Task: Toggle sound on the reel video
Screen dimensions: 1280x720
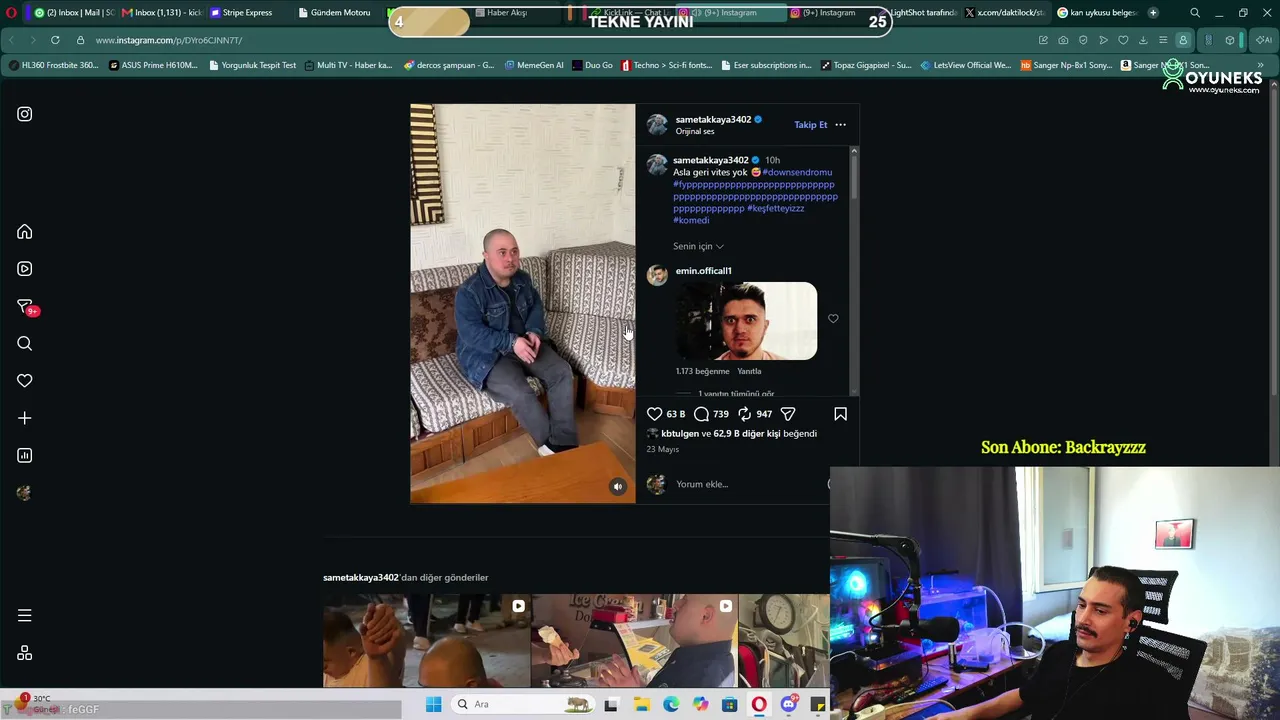Action: click(x=618, y=487)
